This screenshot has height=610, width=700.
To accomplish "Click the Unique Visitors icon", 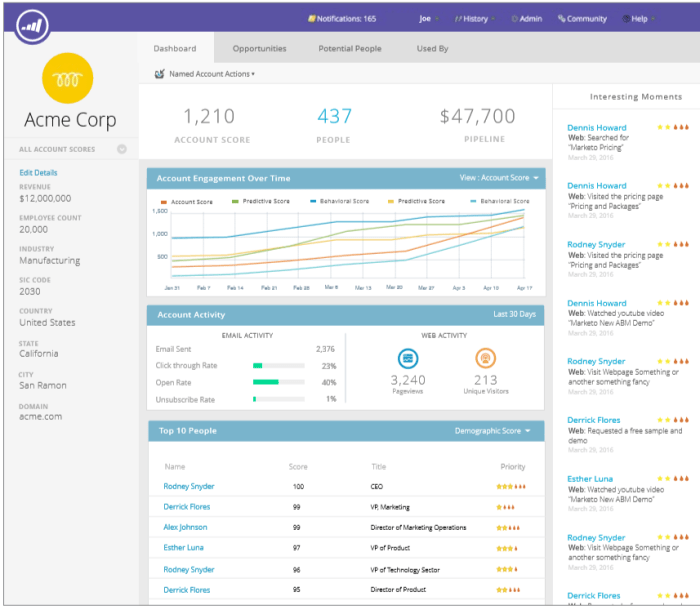I will click(x=485, y=358).
